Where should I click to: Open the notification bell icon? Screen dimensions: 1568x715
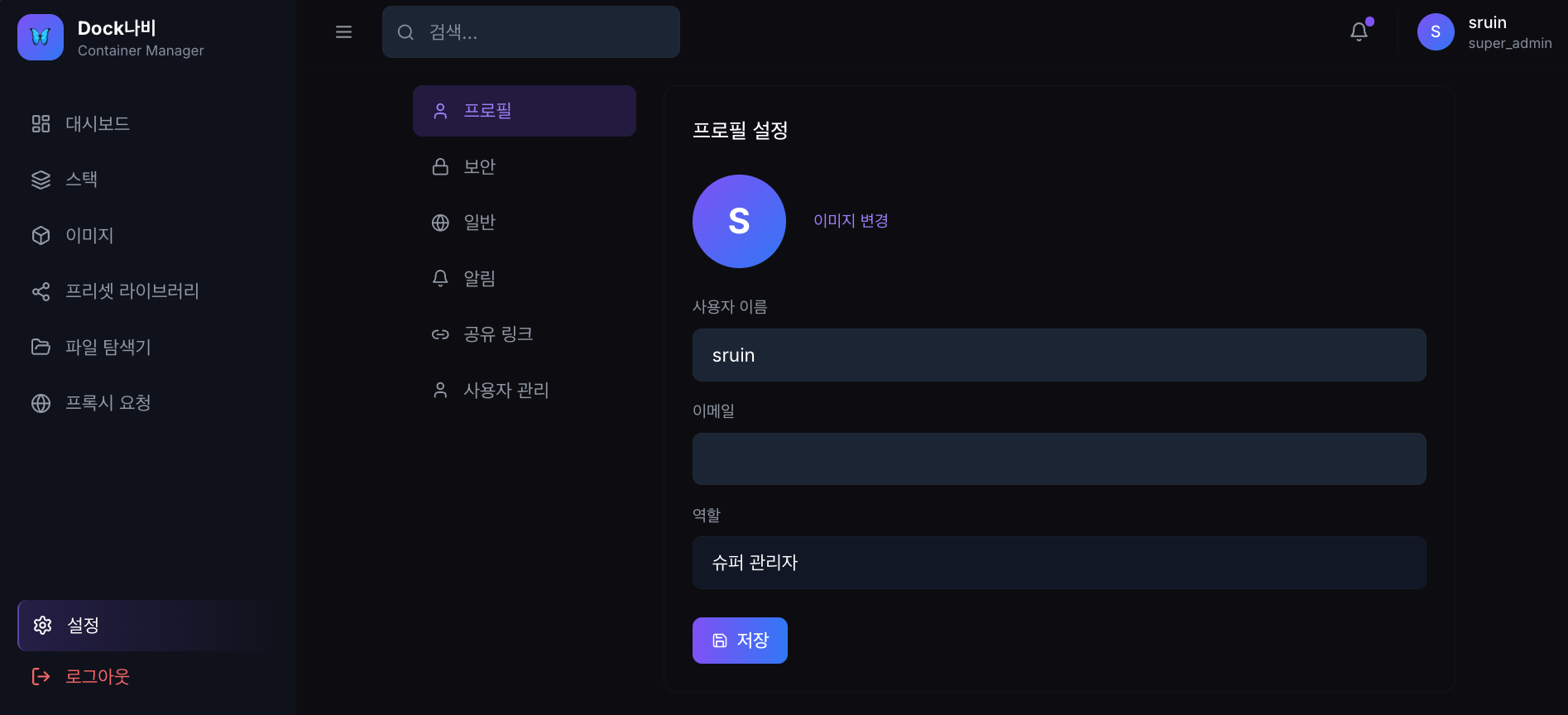click(1359, 31)
